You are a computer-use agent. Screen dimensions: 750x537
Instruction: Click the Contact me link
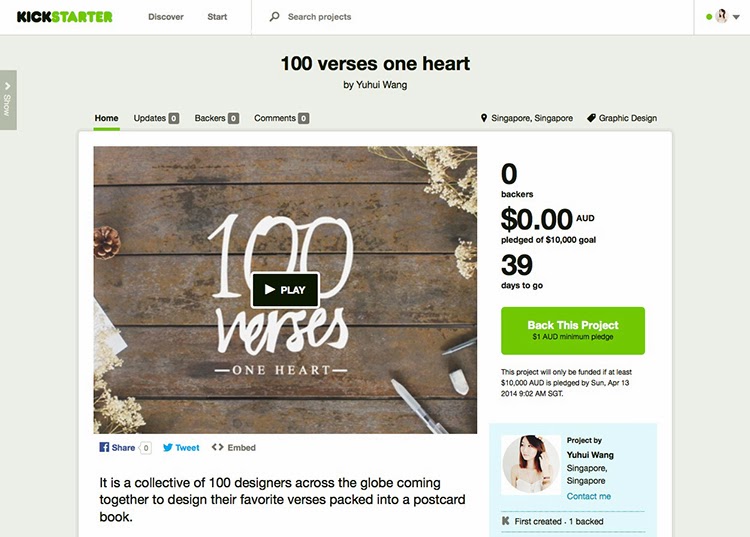(x=588, y=496)
